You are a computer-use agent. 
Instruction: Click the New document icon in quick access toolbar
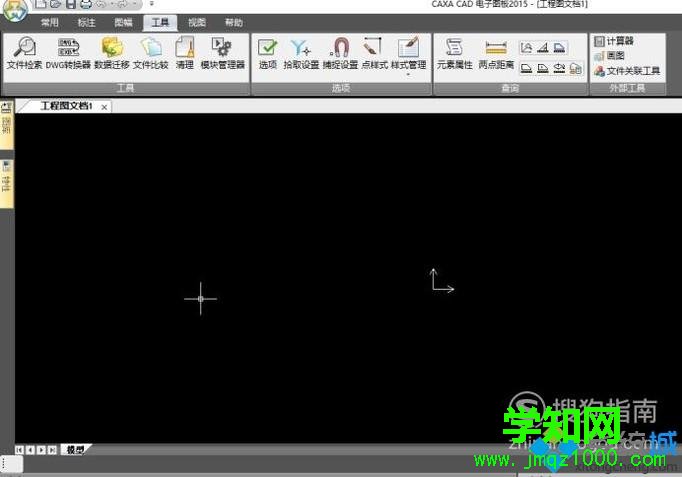pyautogui.click(x=40, y=4)
